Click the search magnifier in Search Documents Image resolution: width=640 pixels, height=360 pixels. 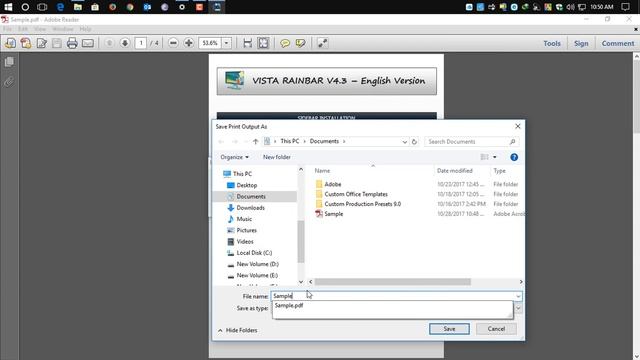pos(513,142)
